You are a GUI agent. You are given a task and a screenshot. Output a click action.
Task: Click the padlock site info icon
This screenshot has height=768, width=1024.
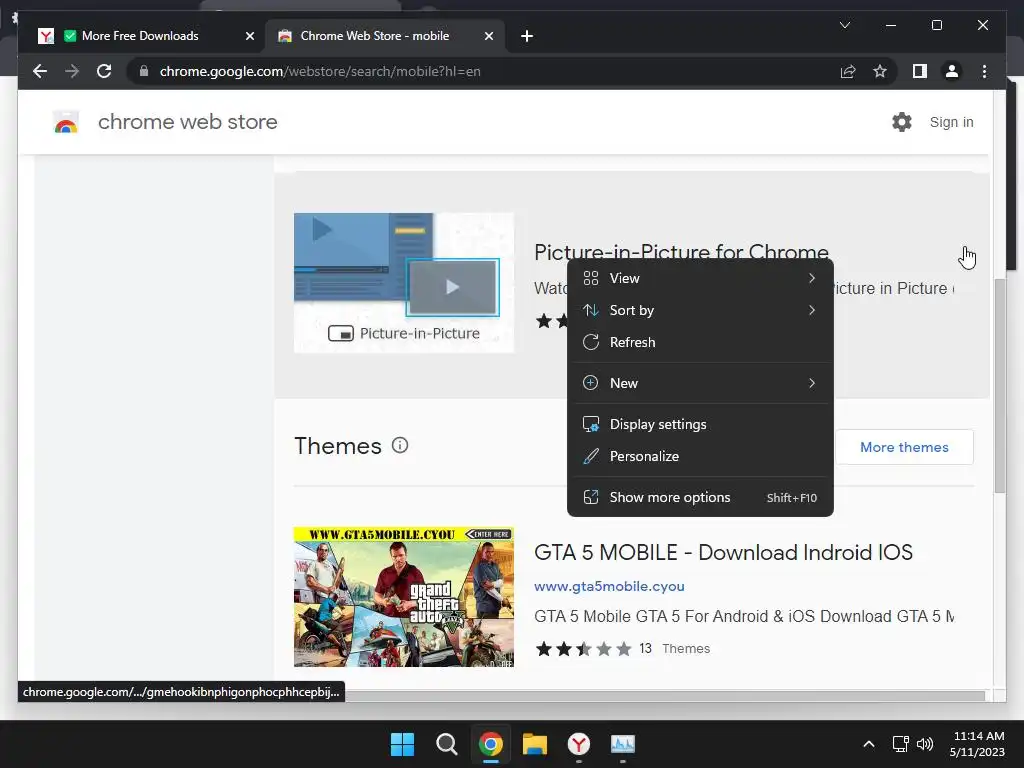(x=144, y=71)
